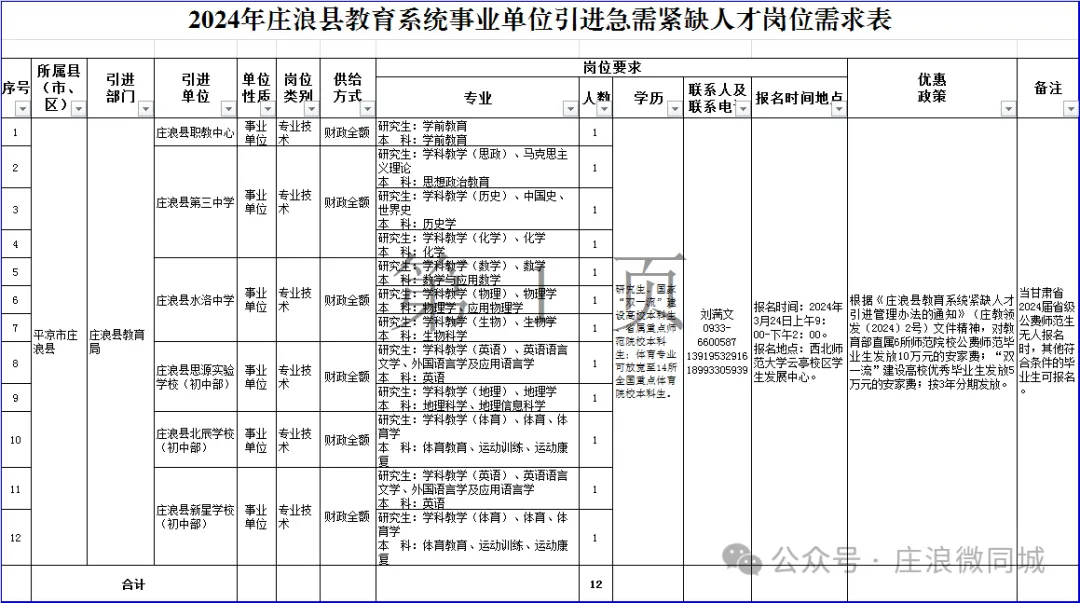Select the 庄浪县水洛中学 cell

pos(196,300)
